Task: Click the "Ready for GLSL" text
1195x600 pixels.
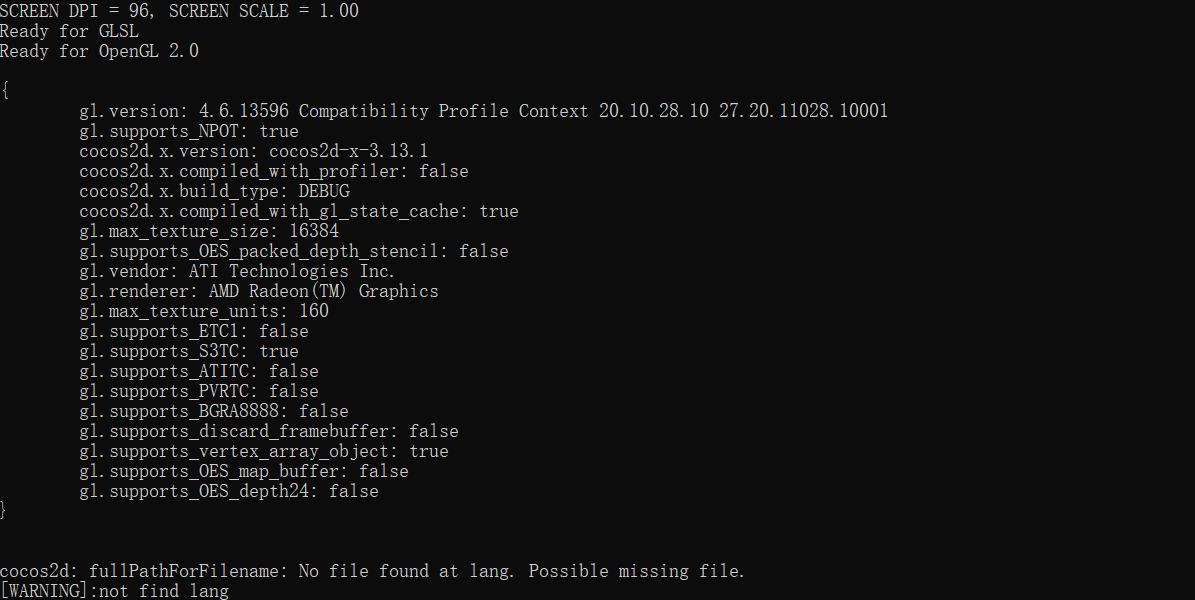Action: point(69,31)
